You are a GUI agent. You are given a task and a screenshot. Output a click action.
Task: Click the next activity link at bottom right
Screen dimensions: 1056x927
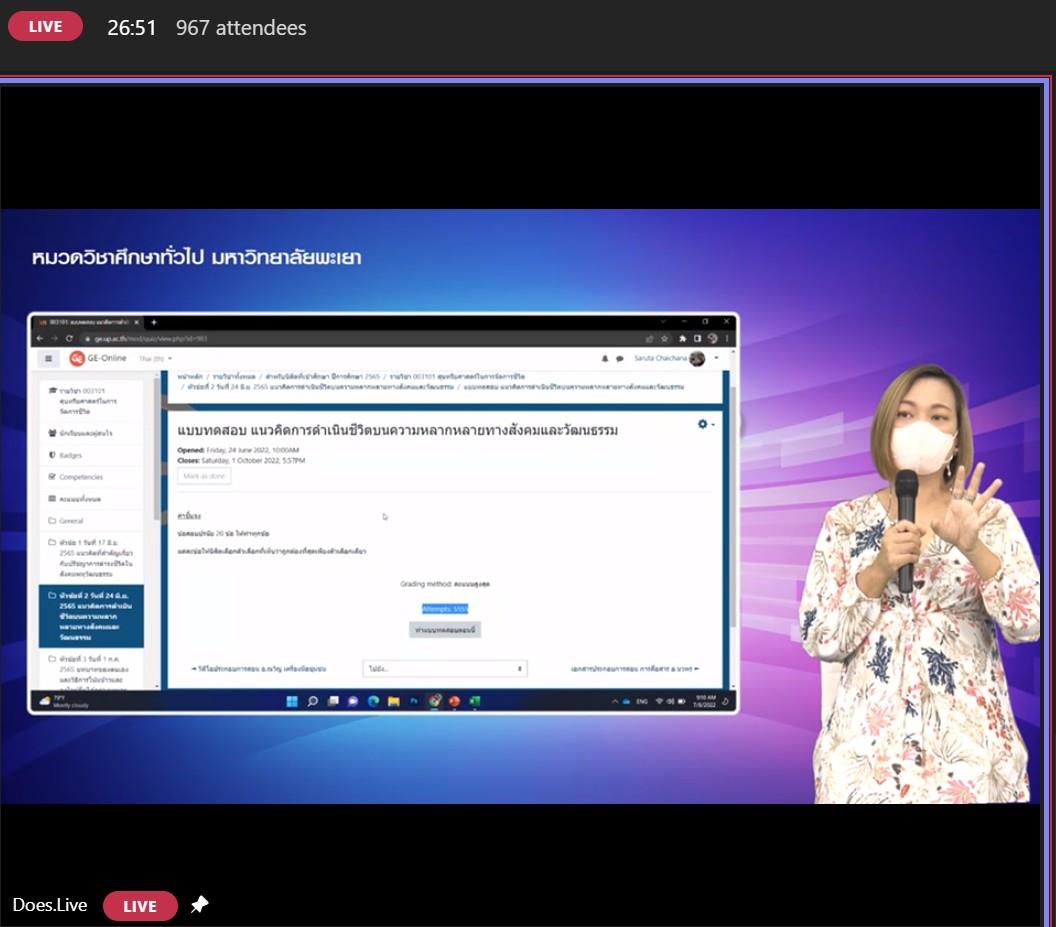(x=635, y=668)
